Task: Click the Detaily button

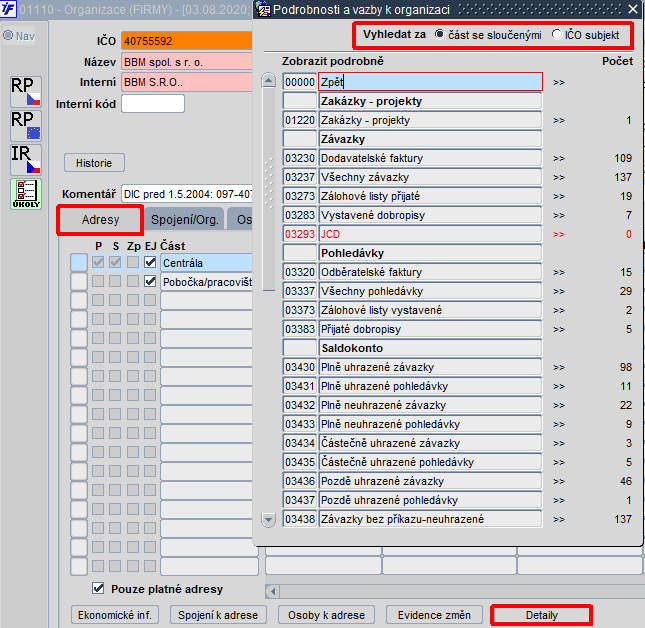Action: pos(541,615)
